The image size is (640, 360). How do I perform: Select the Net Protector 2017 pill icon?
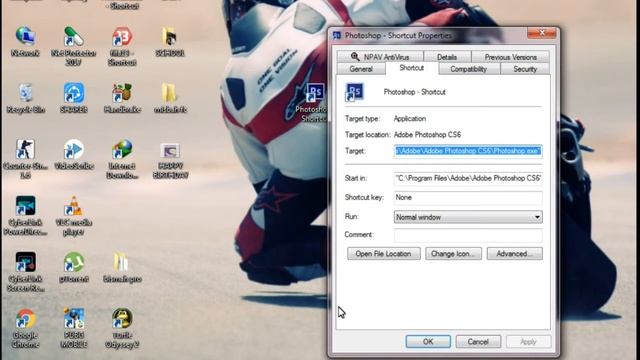tap(73, 36)
